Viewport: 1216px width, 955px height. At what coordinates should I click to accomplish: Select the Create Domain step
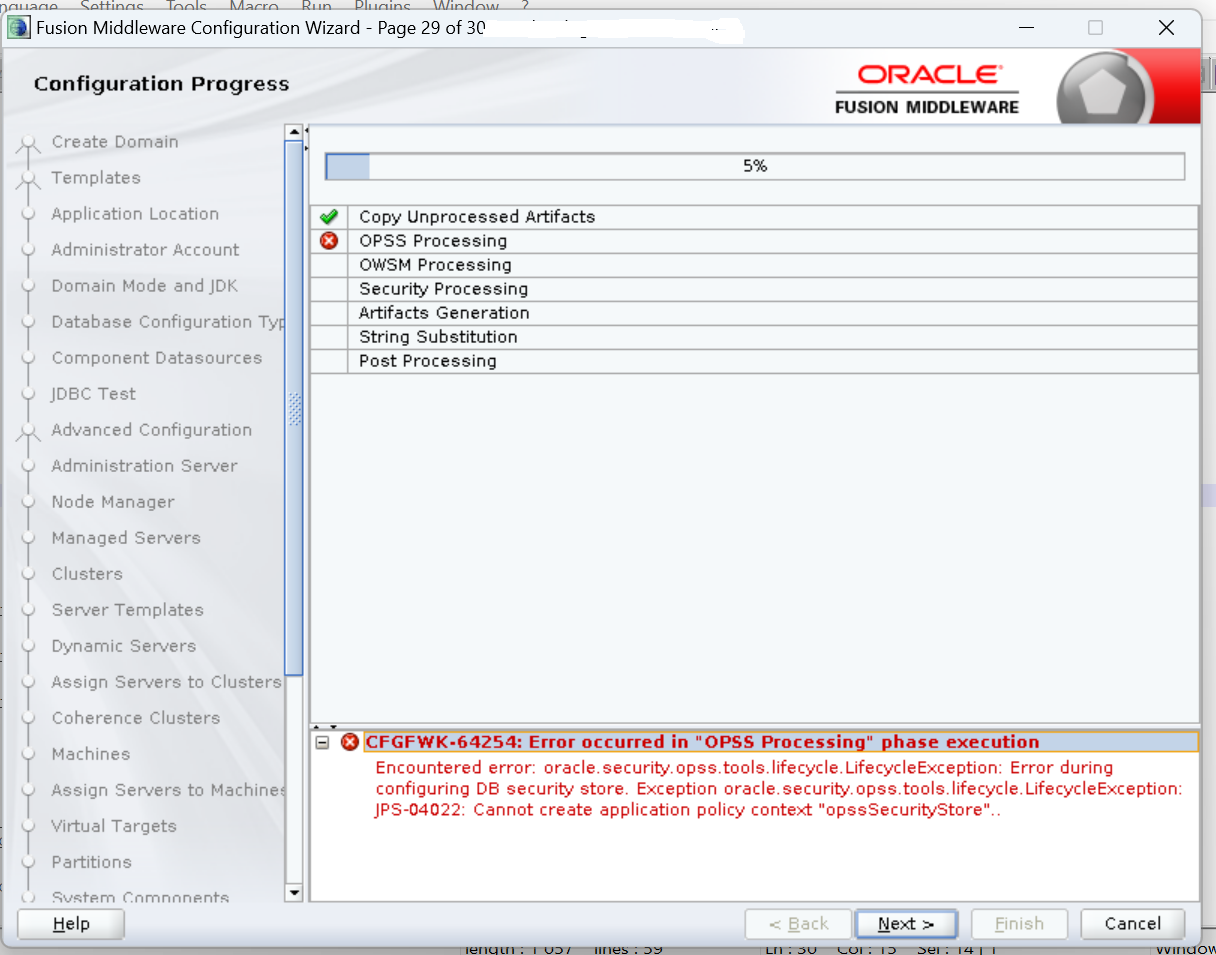pos(115,142)
